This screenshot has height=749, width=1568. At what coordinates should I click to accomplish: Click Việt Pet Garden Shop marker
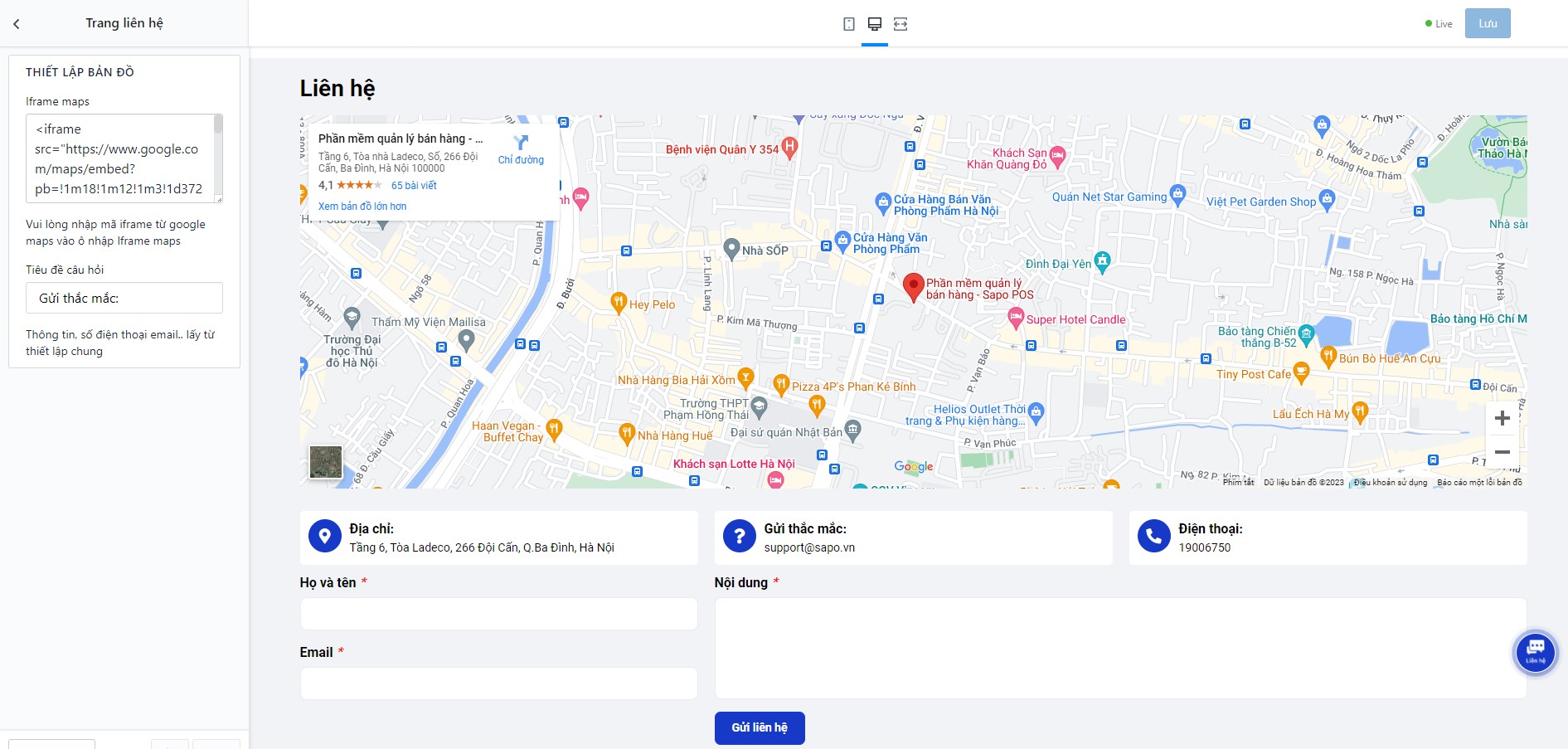pyautogui.click(x=1327, y=200)
